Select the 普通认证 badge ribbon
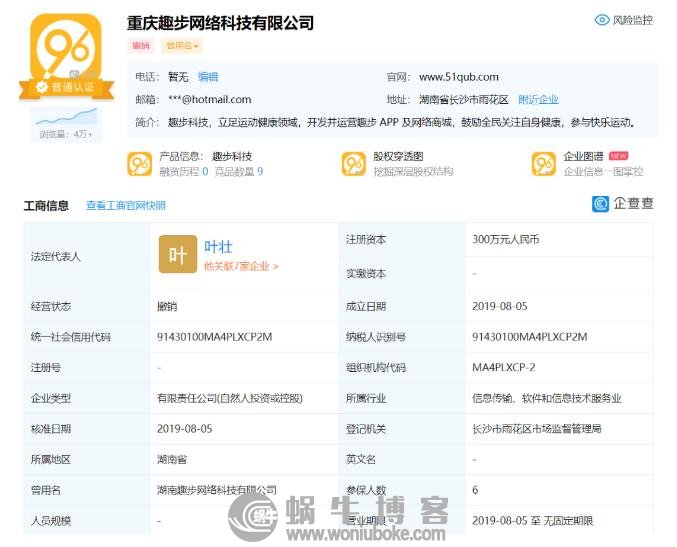 coord(66,88)
